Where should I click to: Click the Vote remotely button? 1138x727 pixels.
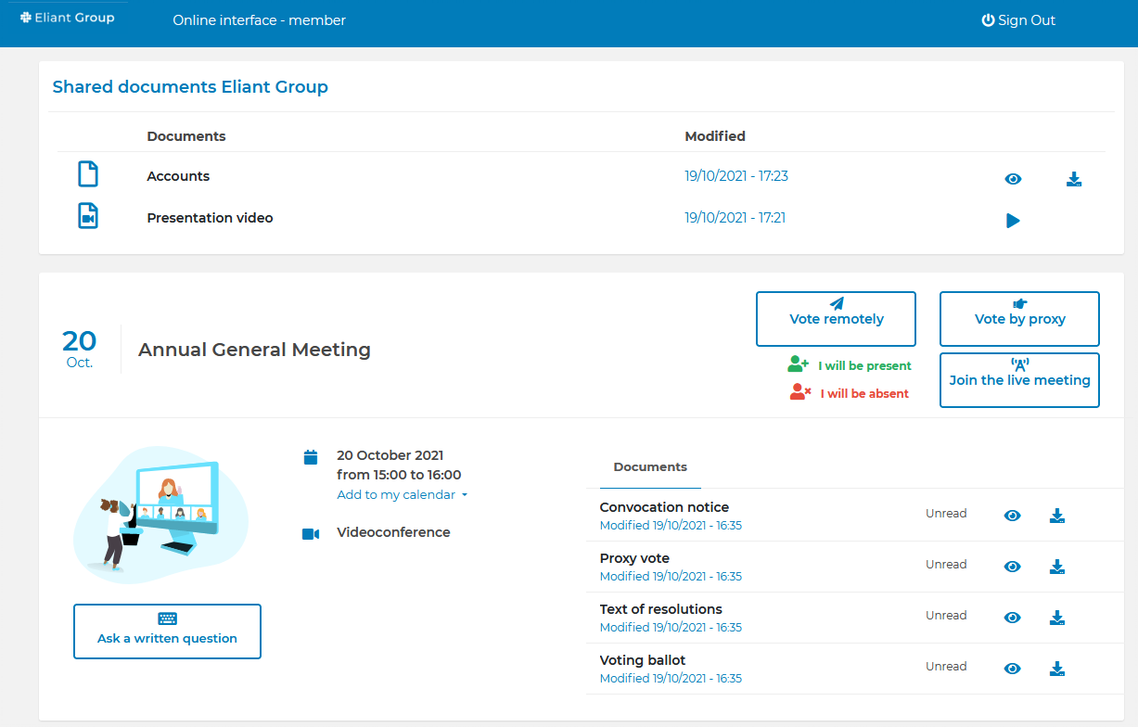[x=836, y=319]
